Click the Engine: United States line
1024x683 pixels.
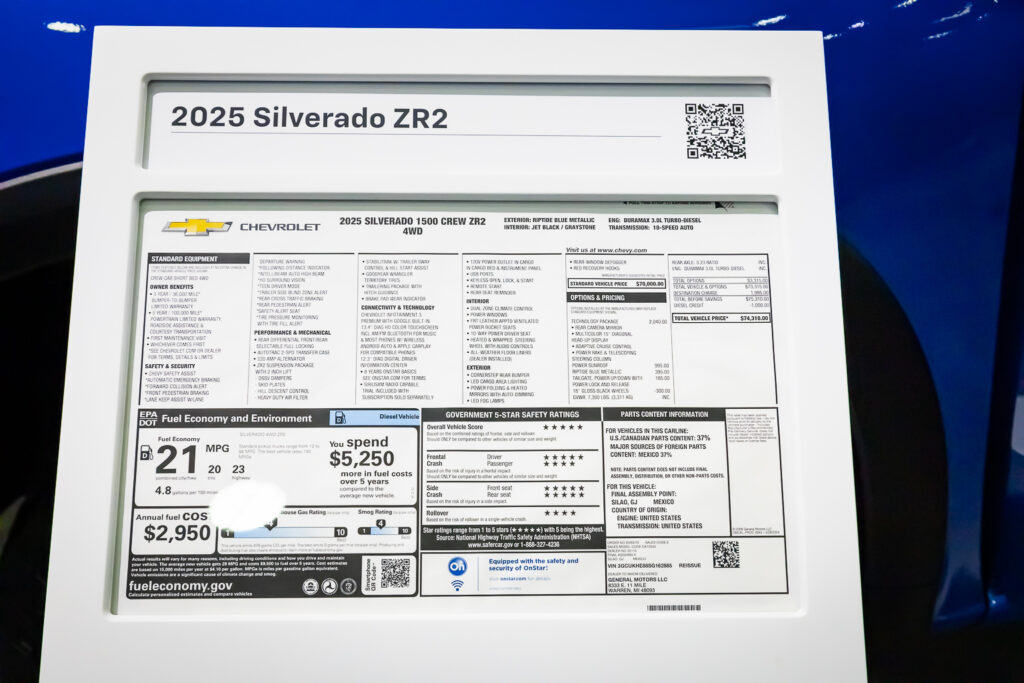pos(648,518)
